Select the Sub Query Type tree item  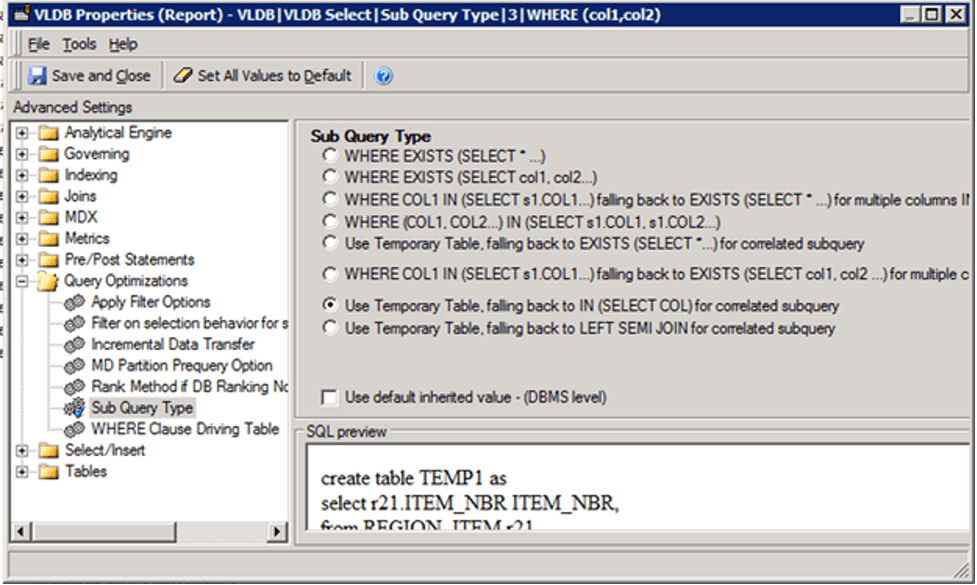142,408
